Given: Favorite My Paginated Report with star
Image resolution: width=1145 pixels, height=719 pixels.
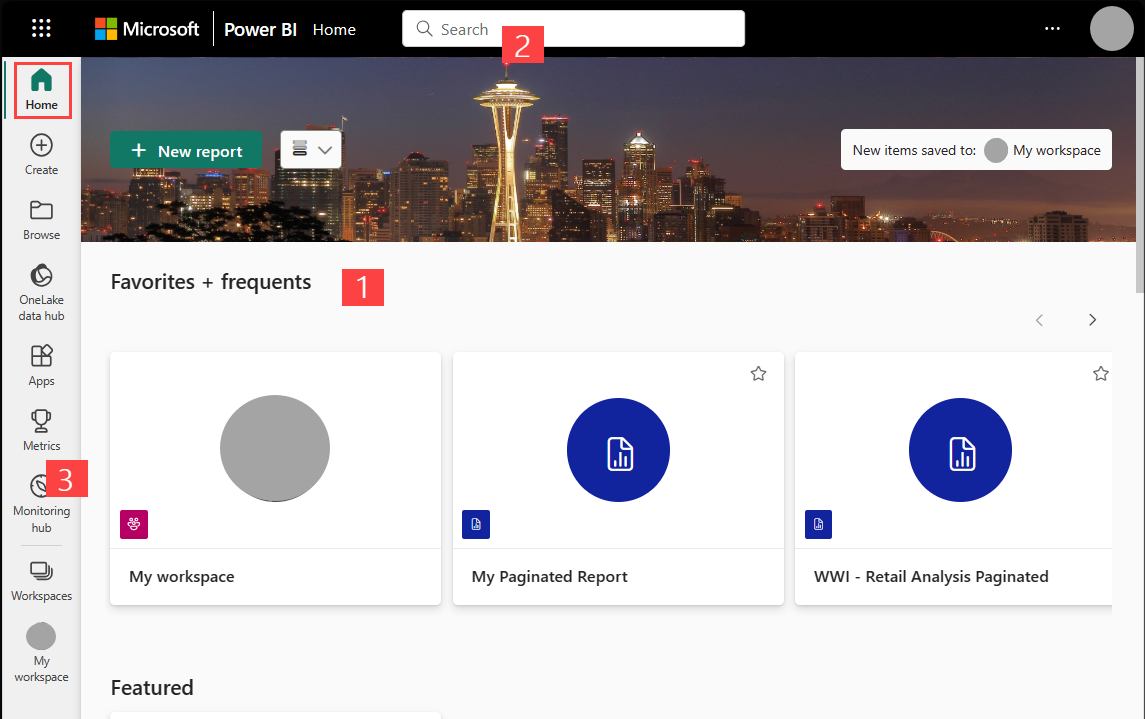Looking at the screenshot, I should (x=759, y=374).
